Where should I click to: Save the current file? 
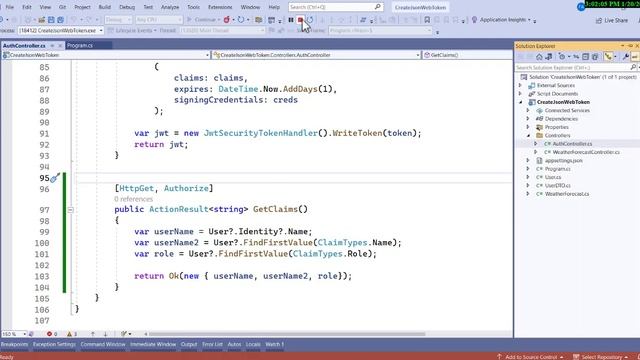click(x=51, y=20)
